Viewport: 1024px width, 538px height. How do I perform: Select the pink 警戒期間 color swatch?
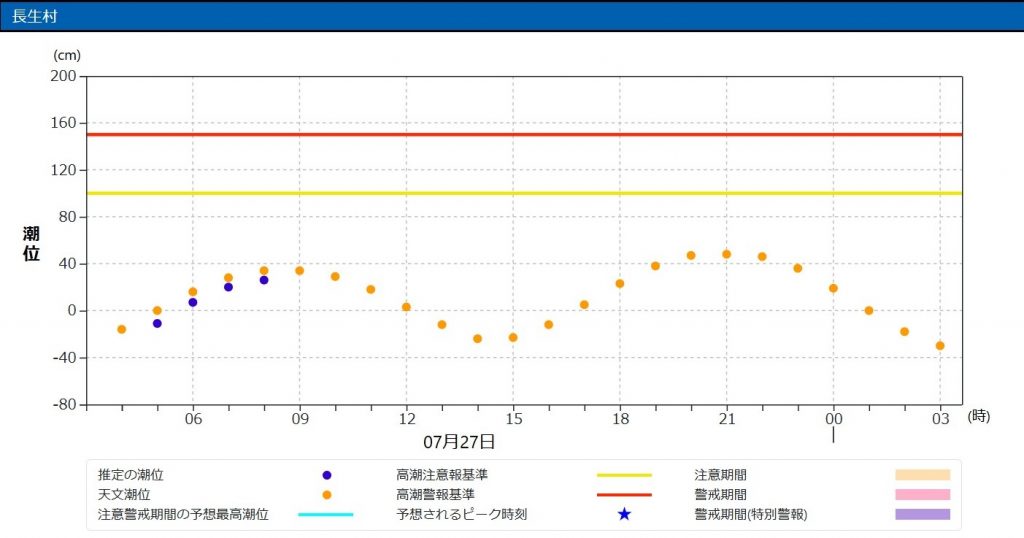point(922,494)
